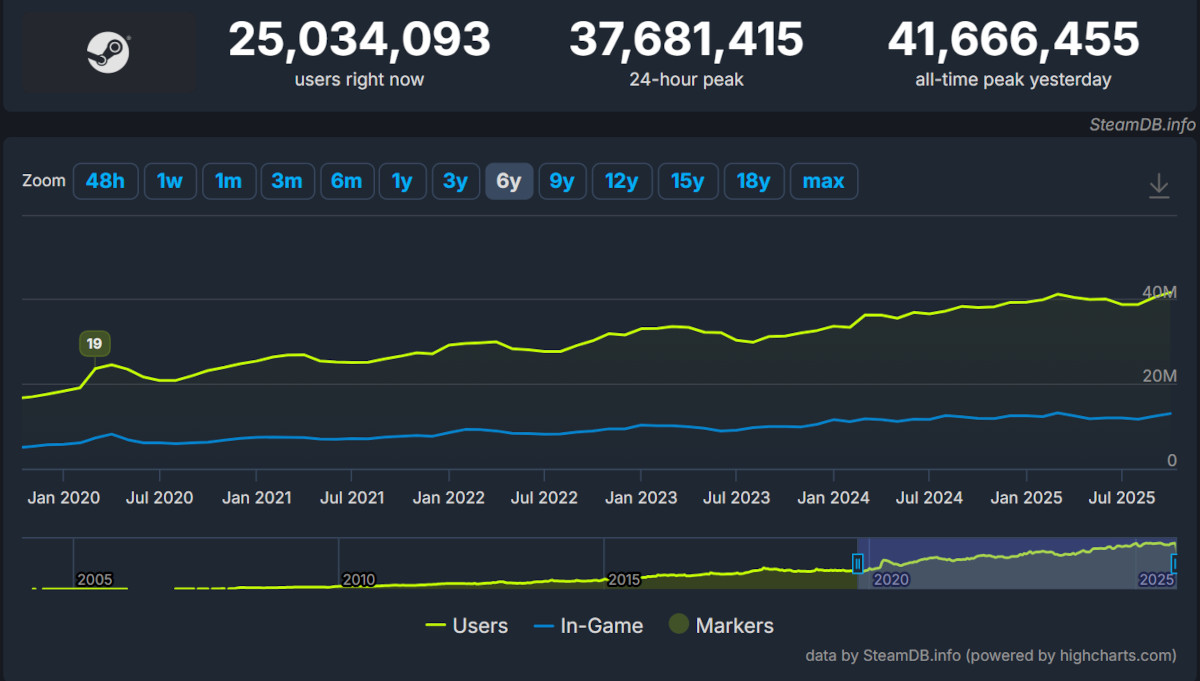Toggle the In-Game series in legend
Screen dimensions: 1200x681
coord(589,626)
